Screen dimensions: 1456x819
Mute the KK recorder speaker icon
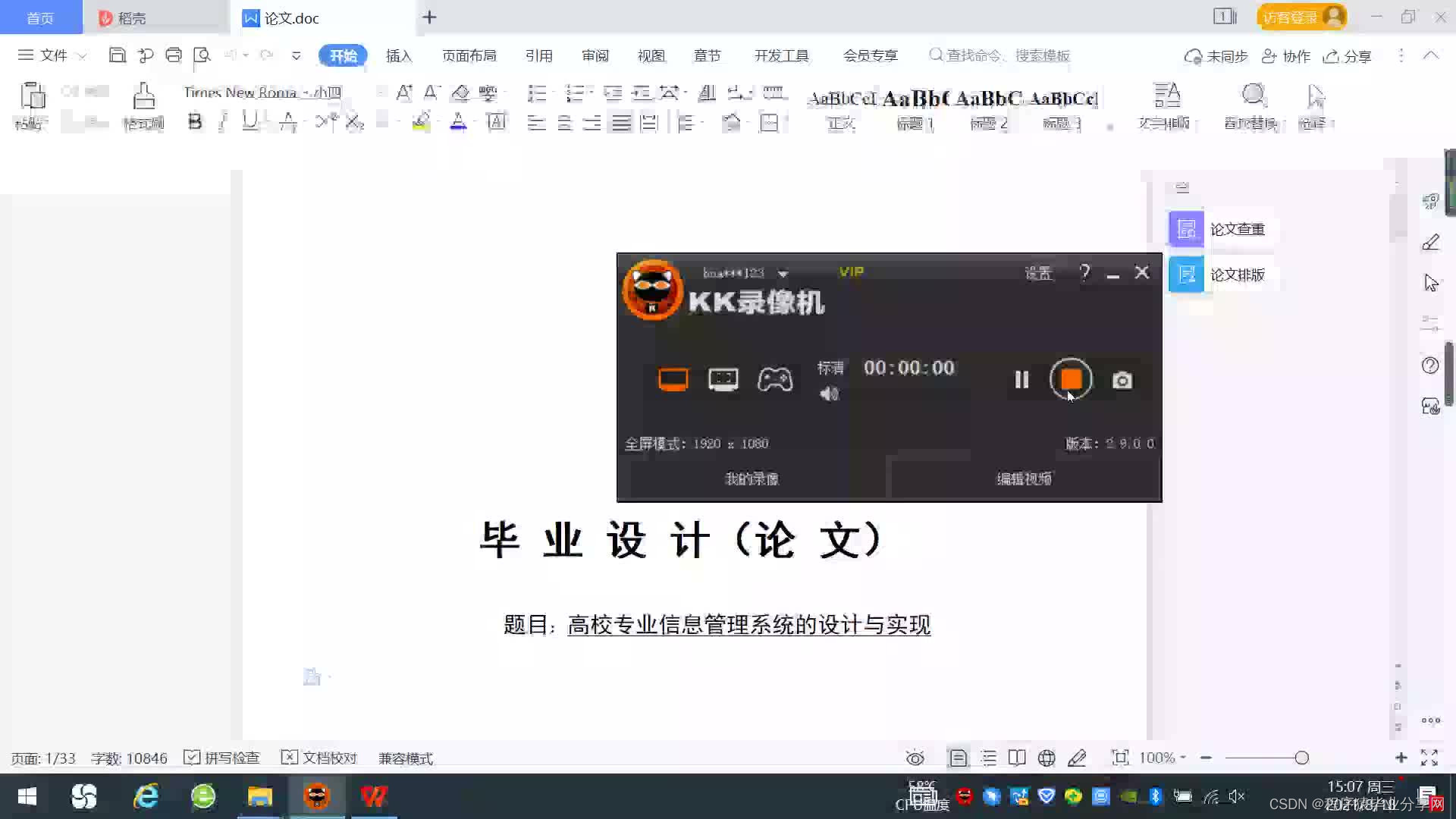[829, 394]
